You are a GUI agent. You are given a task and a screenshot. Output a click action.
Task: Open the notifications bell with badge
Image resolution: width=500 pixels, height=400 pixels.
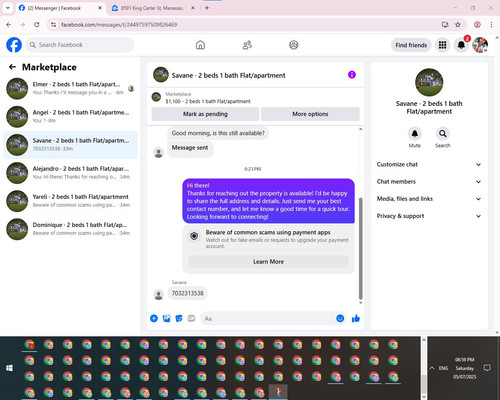point(462,45)
